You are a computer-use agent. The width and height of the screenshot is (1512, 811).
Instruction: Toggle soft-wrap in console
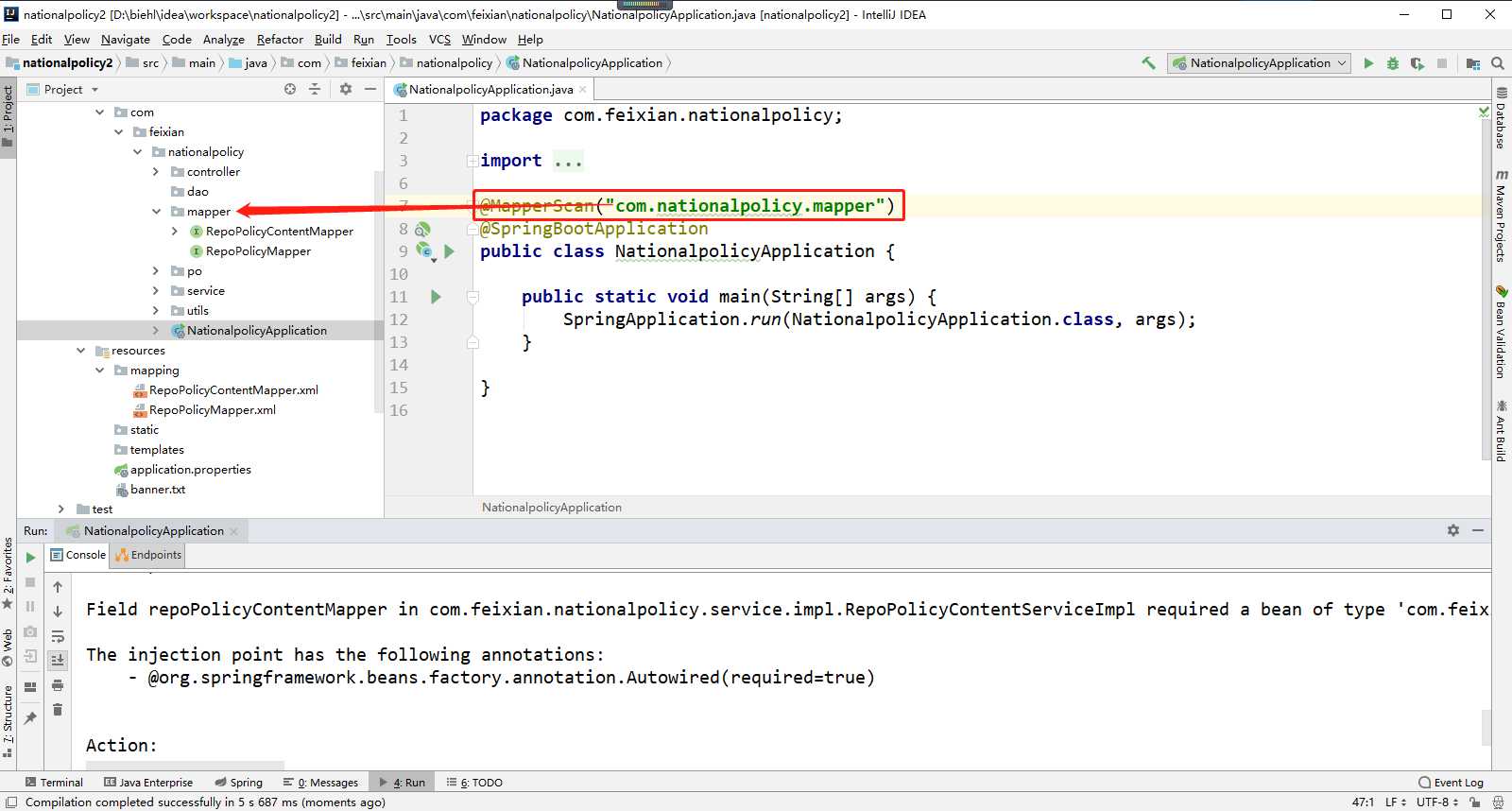point(58,636)
